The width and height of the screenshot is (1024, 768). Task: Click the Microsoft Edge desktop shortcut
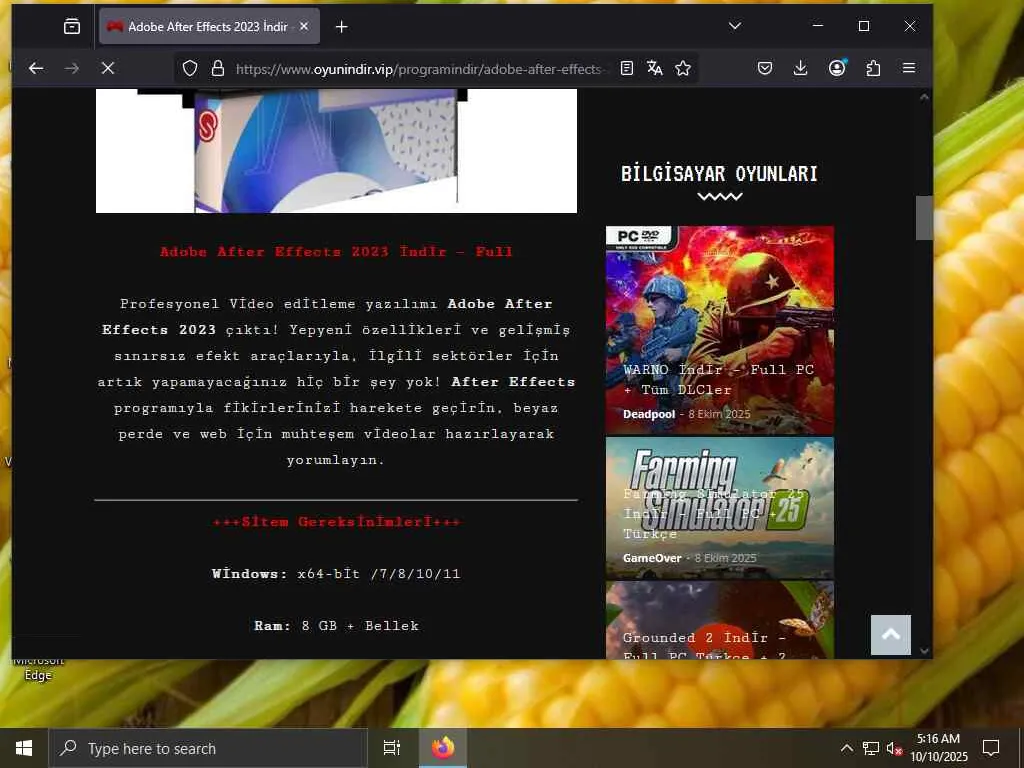(x=37, y=669)
